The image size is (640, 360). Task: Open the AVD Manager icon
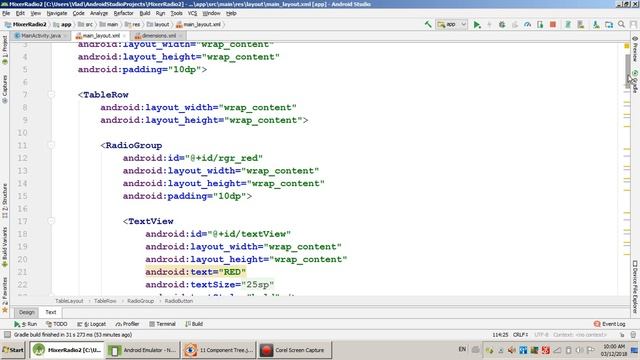[580, 24]
